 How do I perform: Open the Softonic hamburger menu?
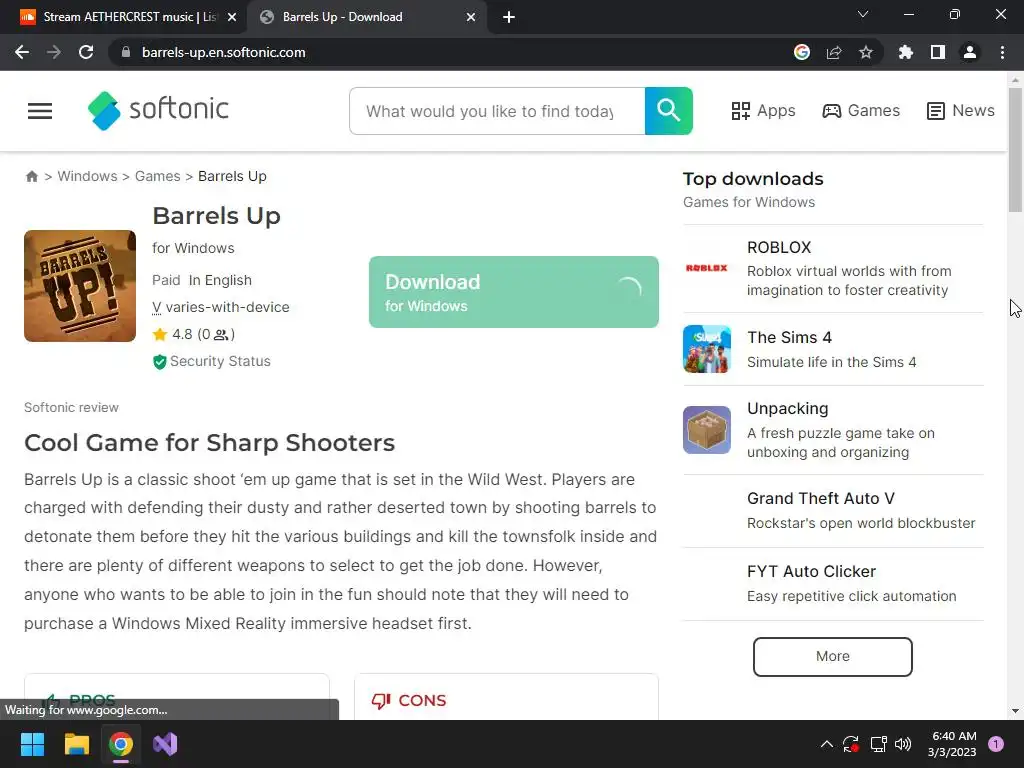40,111
